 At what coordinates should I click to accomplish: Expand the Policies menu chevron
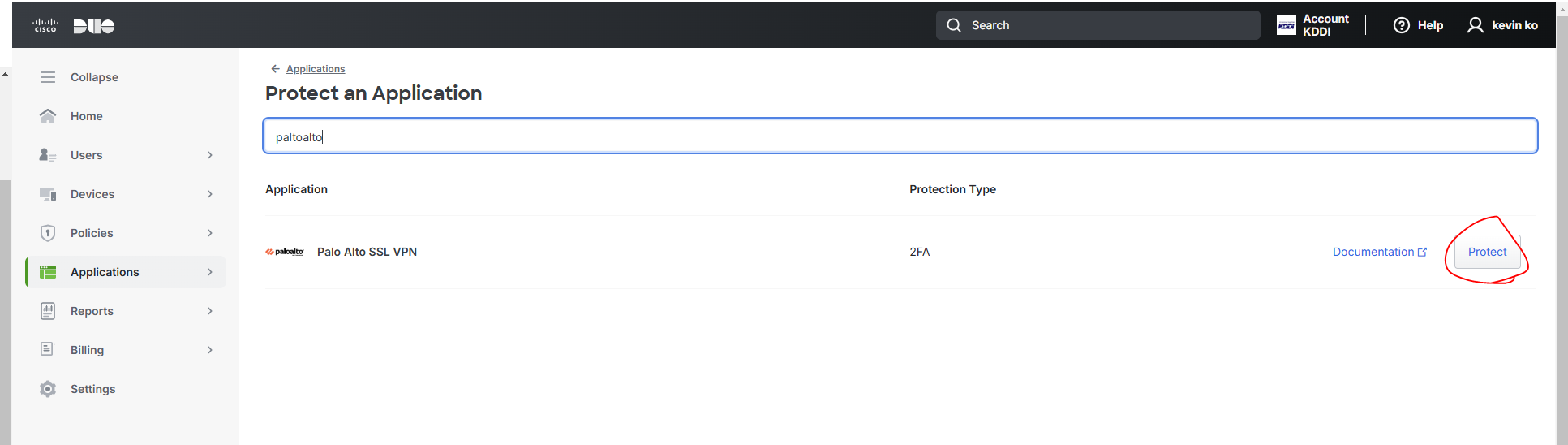tap(210, 233)
